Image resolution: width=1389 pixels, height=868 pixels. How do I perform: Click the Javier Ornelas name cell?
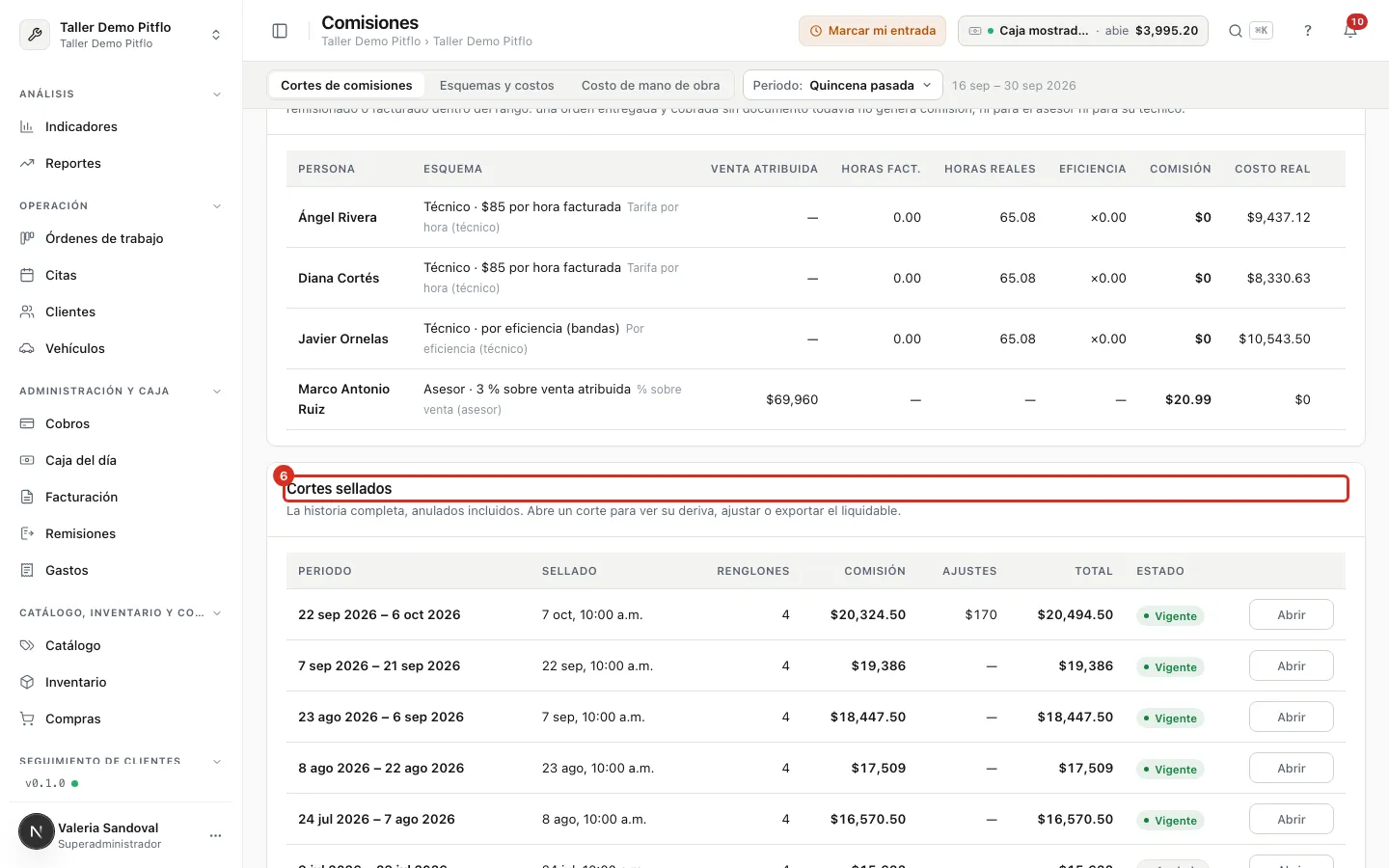tap(343, 339)
